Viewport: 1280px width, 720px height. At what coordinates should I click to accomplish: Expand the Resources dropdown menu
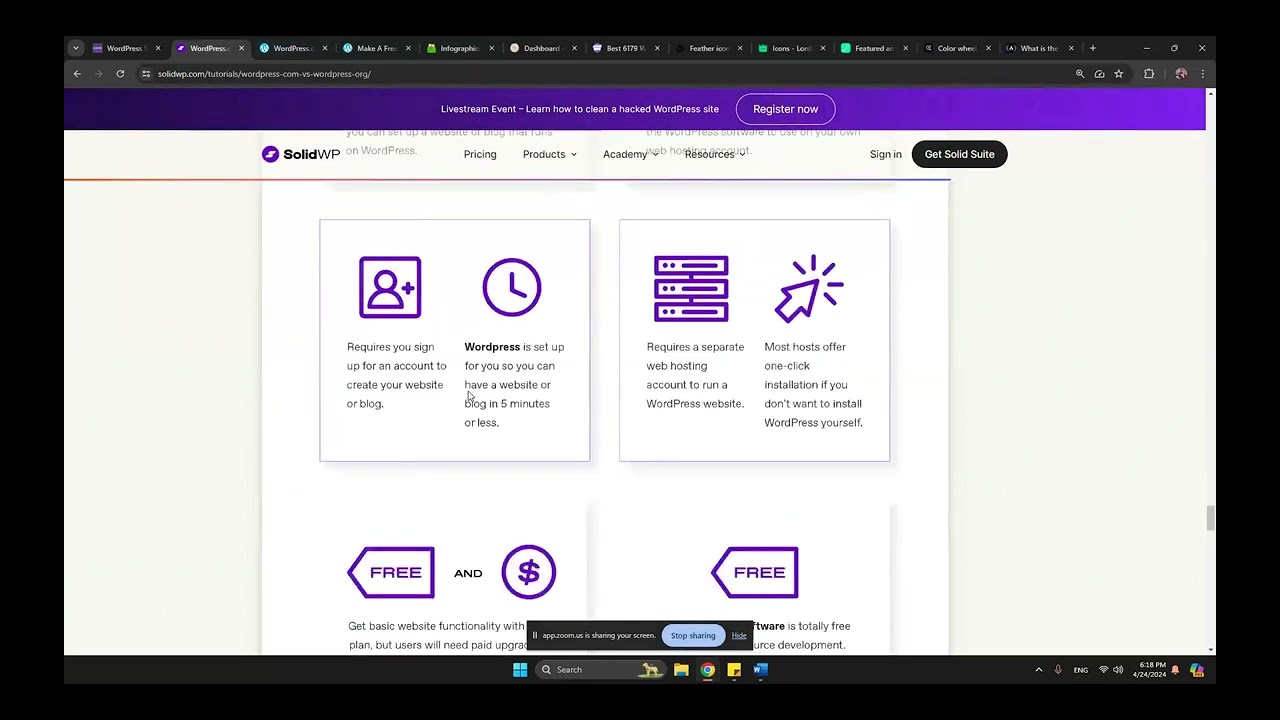[715, 154]
